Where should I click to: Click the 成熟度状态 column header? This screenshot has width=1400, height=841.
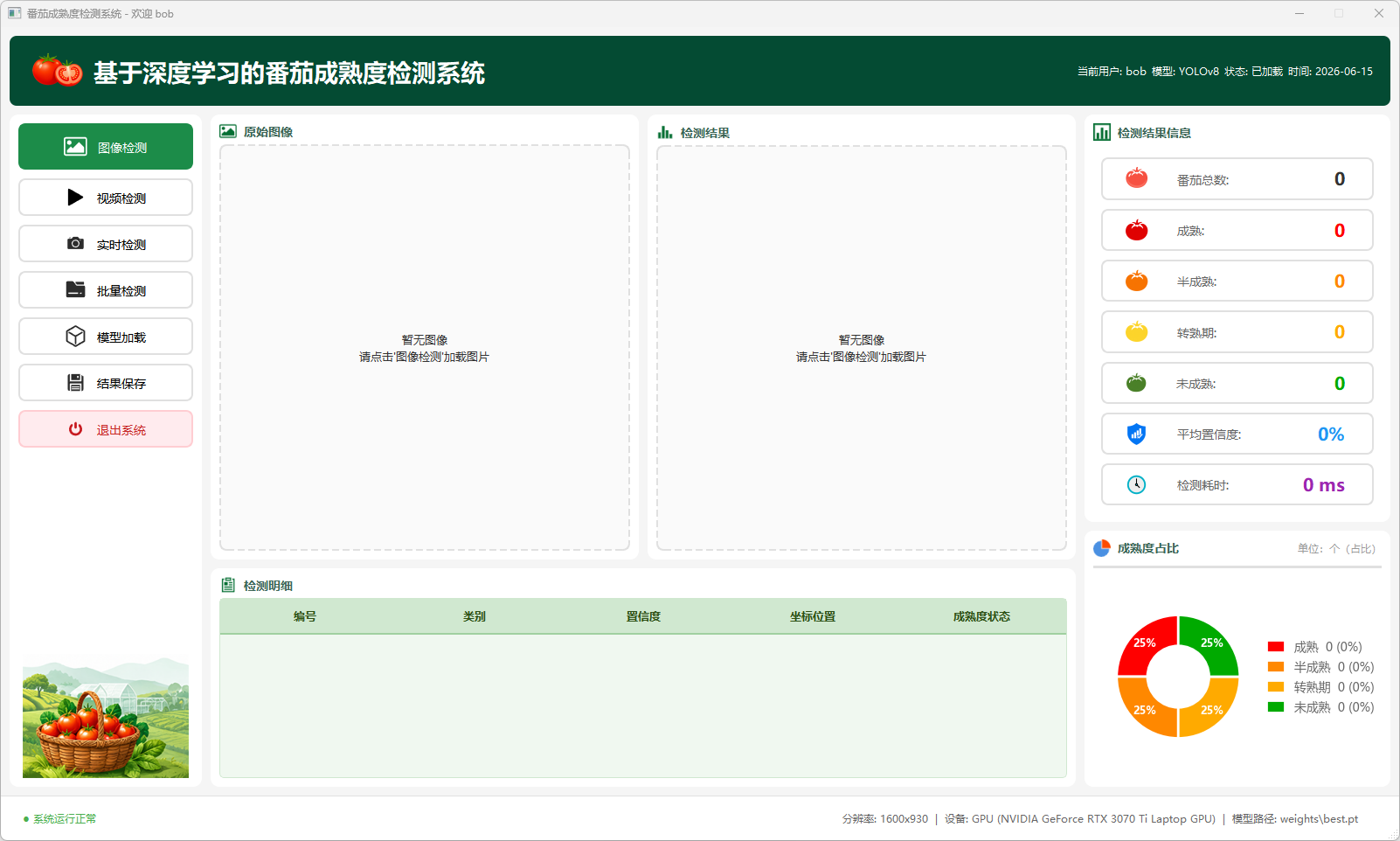coord(981,616)
